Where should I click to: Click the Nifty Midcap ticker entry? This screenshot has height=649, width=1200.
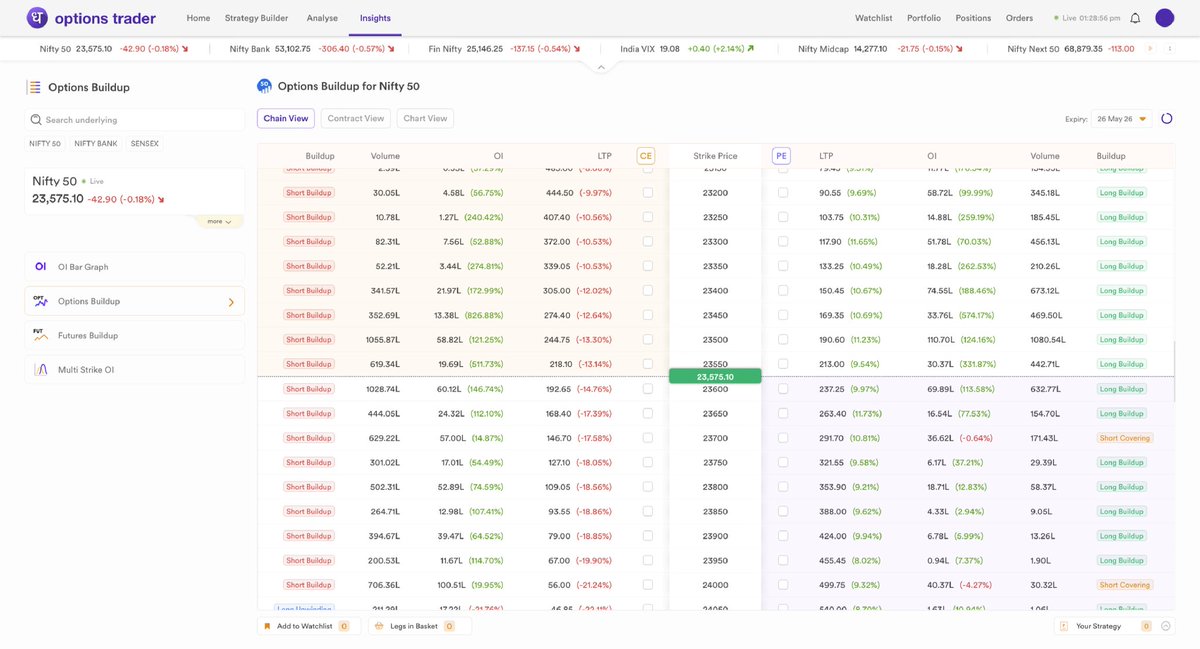(882, 48)
